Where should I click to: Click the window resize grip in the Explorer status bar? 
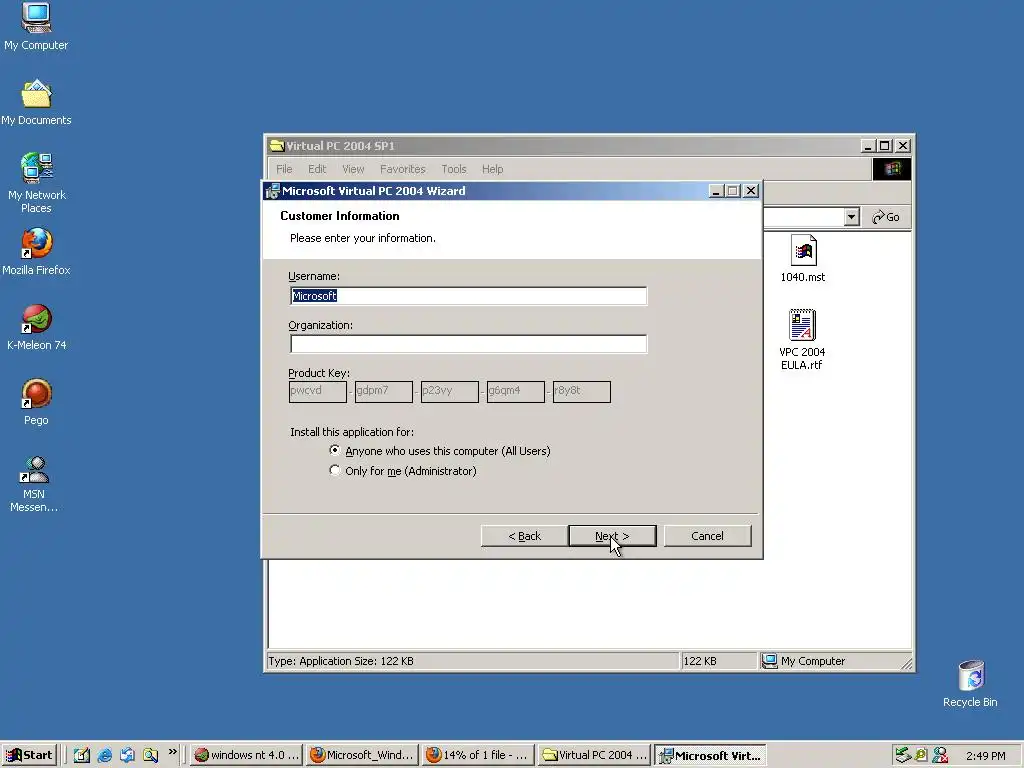click(x=906, y=664)
